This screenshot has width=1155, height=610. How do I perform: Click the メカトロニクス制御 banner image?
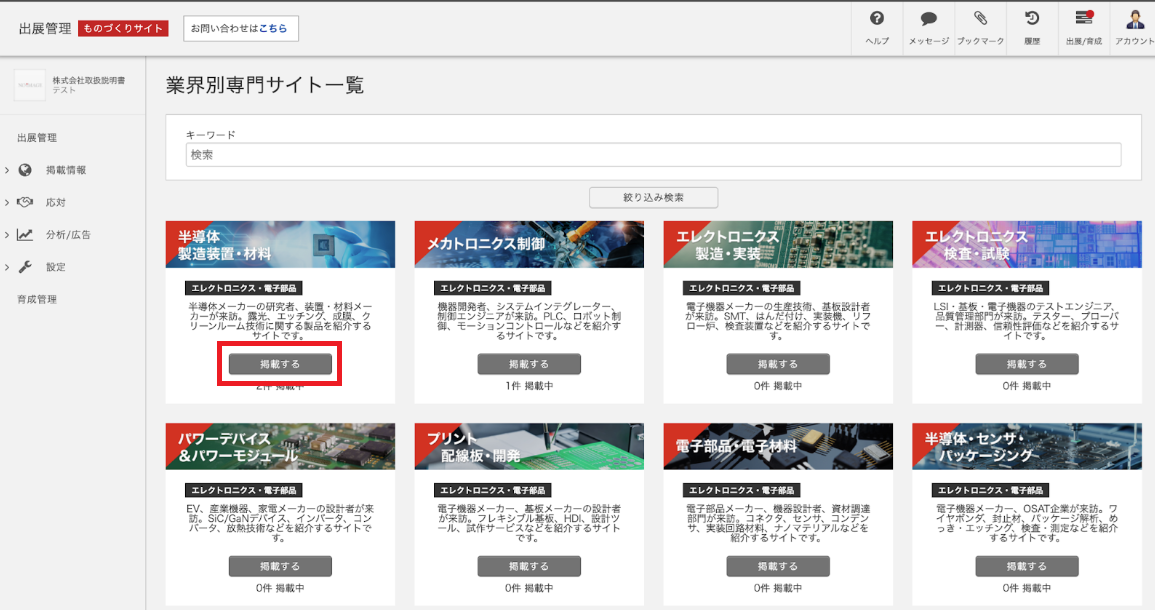(529, 244)
